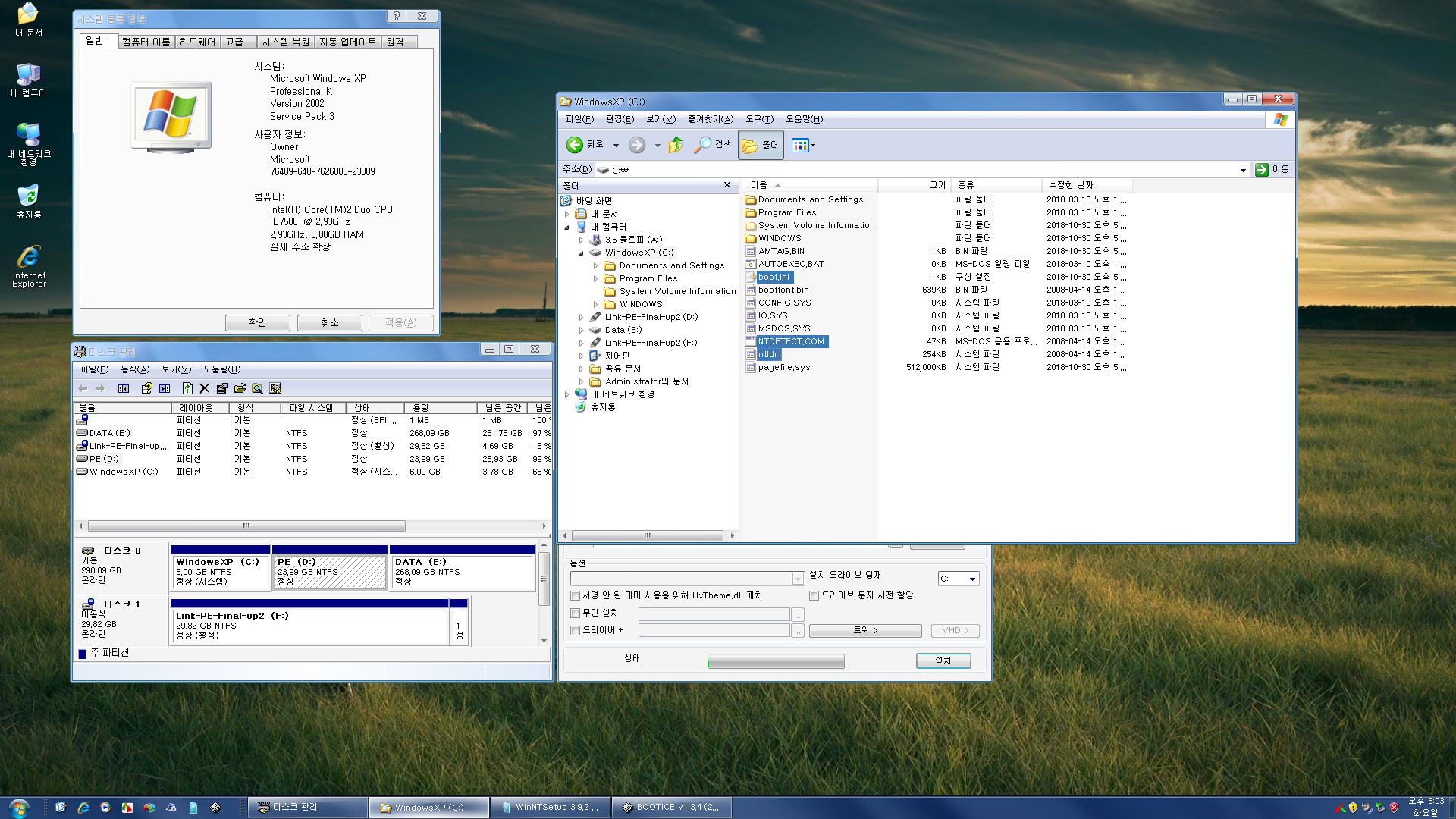Click the last settings-list icon in Disk Management toolbar
Image resolution: width=1456 pixels, height=819 pixels.
click(275, 388)
